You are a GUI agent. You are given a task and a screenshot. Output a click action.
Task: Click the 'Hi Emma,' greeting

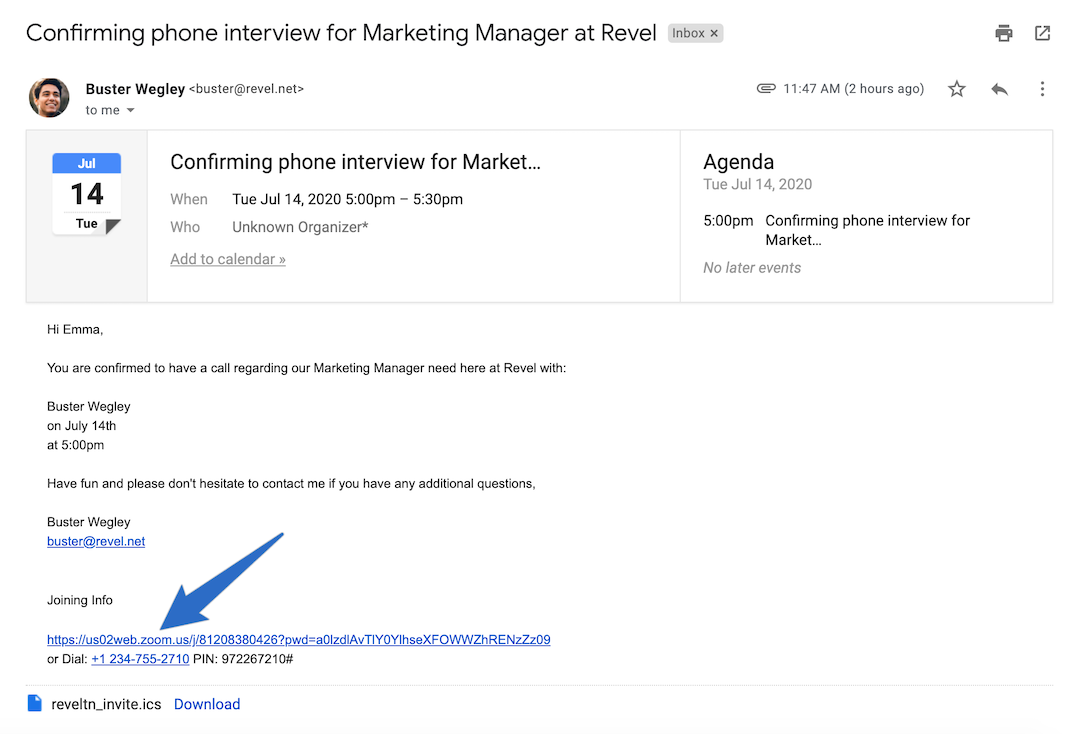pyautogui.click(x=75, y=330)
